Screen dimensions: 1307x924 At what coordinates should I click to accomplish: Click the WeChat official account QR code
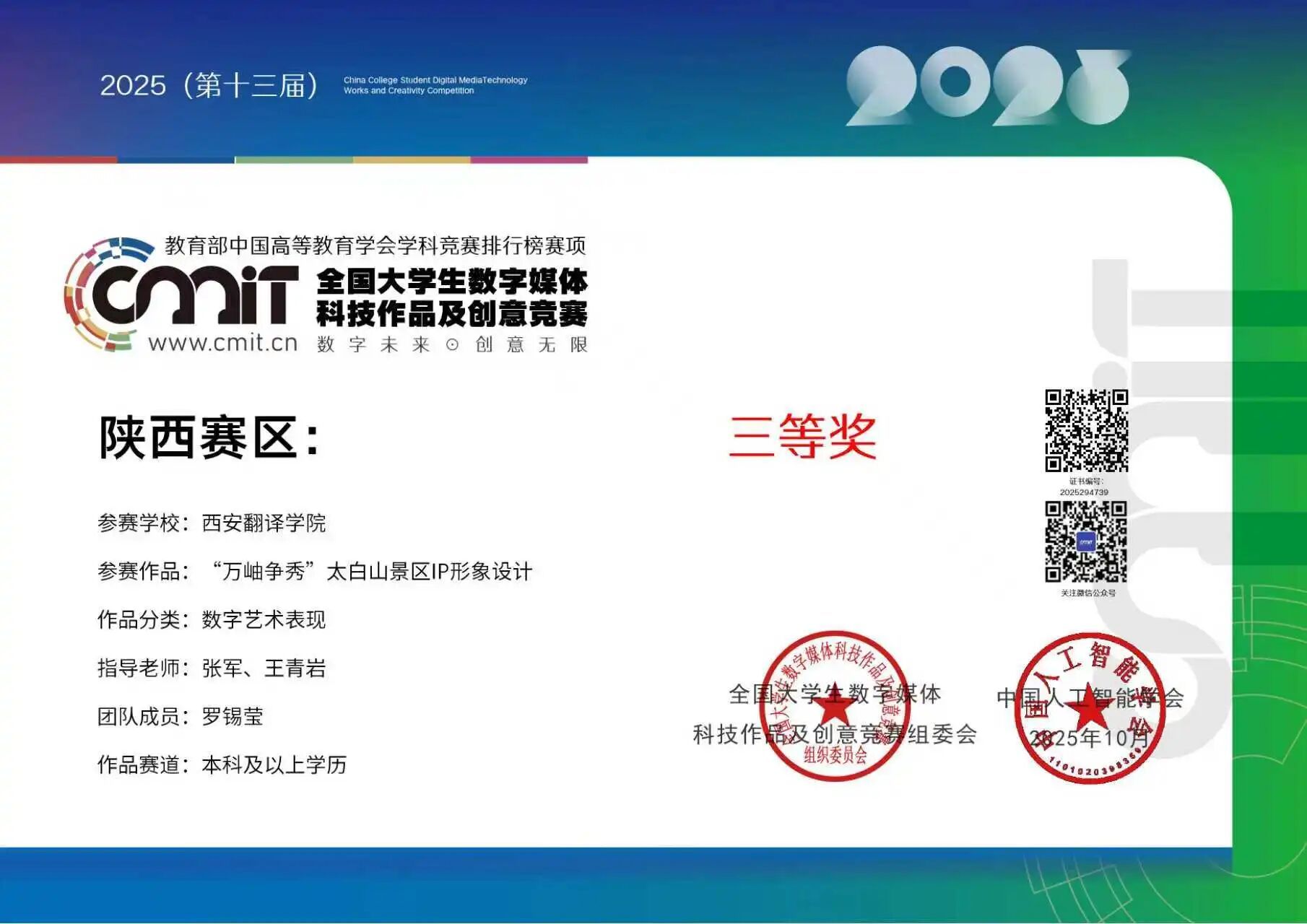(x=1086, y=542)
